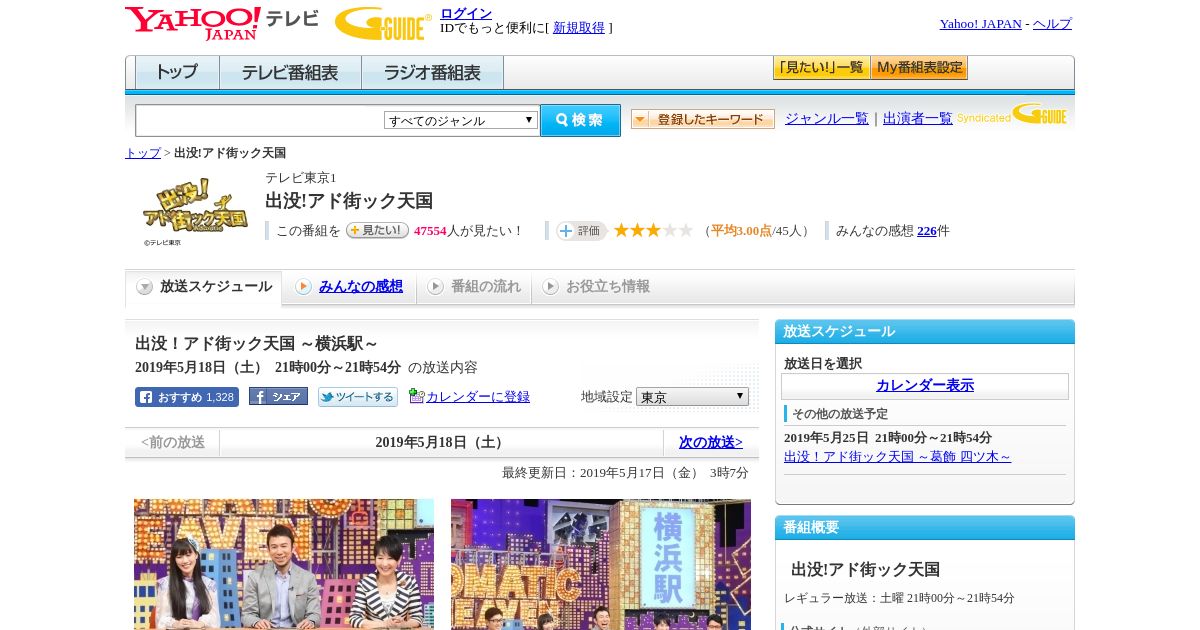Viewport: 1200px width, 630px height.
Task: Go to 次の放送> link
Action: point(711,442)
